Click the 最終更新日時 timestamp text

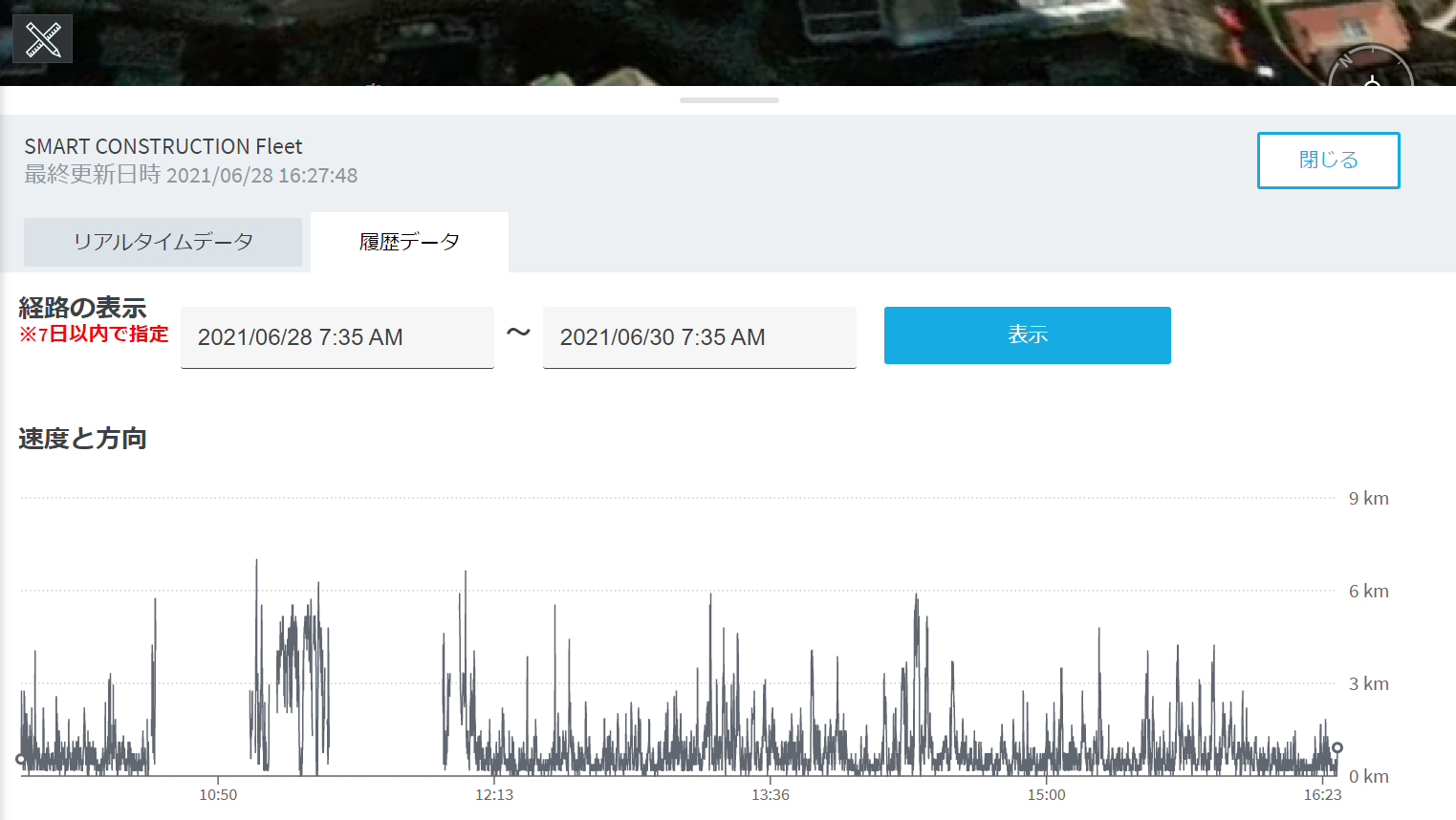191,175
